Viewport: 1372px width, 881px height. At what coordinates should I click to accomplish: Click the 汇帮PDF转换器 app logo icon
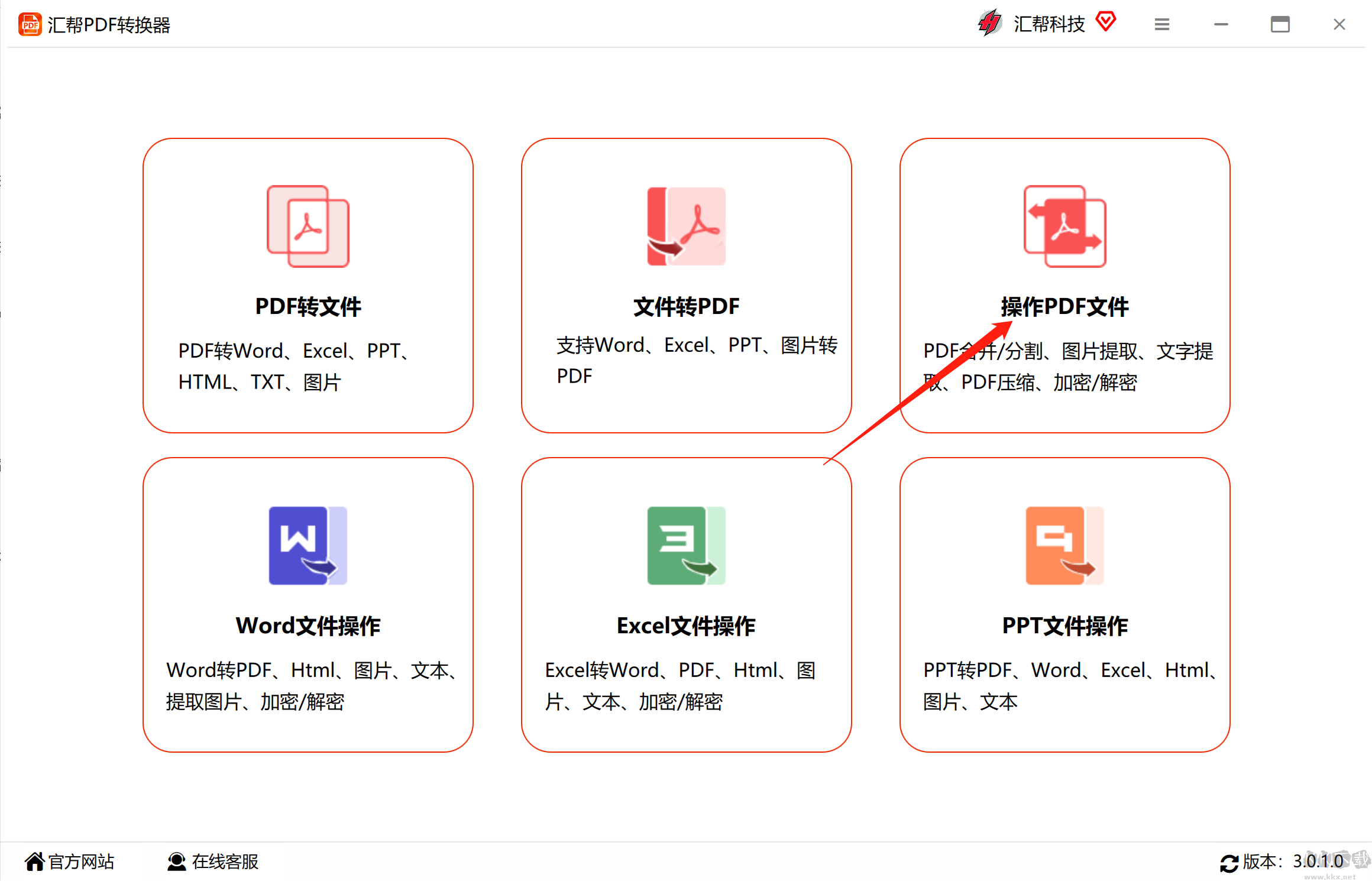(30, 24)
